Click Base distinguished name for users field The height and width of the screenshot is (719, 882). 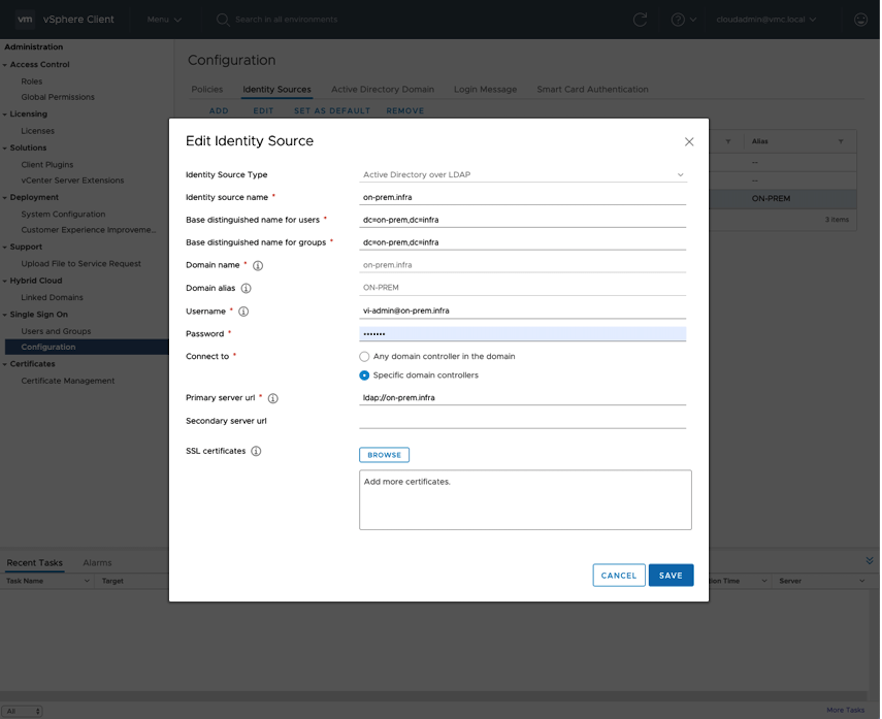coord(523,220)
